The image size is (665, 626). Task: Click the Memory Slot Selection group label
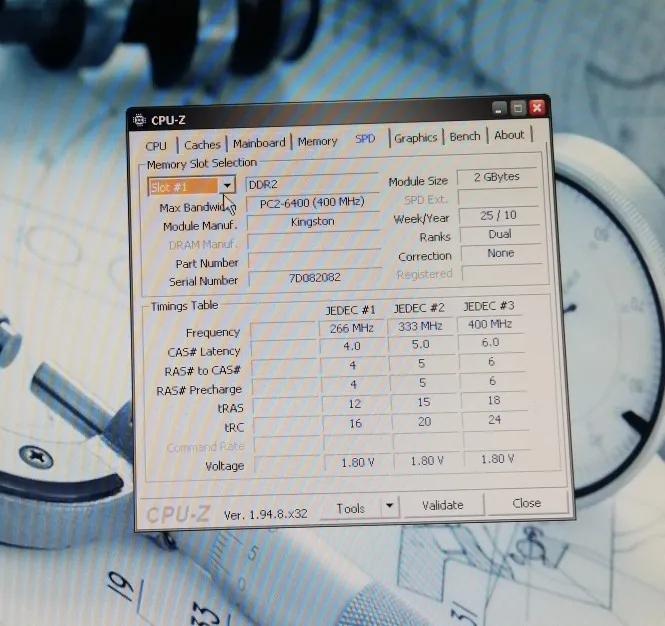tap(202, 164)
